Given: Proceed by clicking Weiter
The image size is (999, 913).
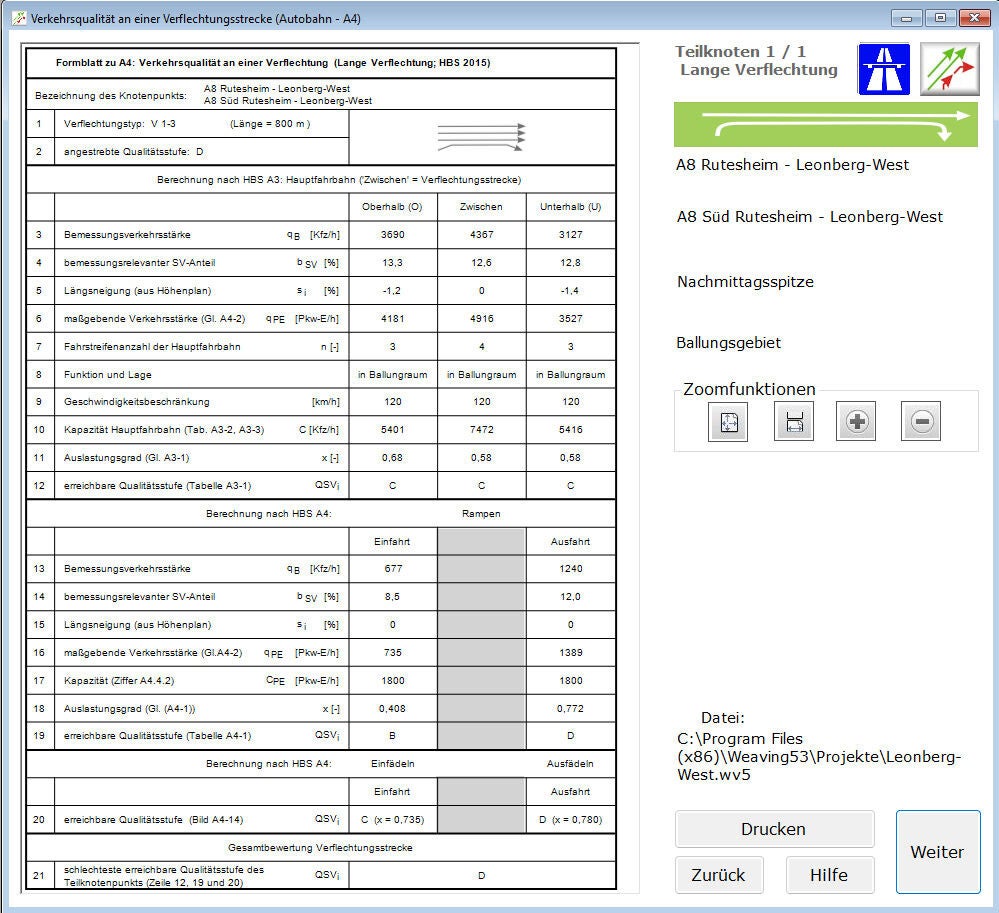Looking at the screenshot, I should coord(937,852).
